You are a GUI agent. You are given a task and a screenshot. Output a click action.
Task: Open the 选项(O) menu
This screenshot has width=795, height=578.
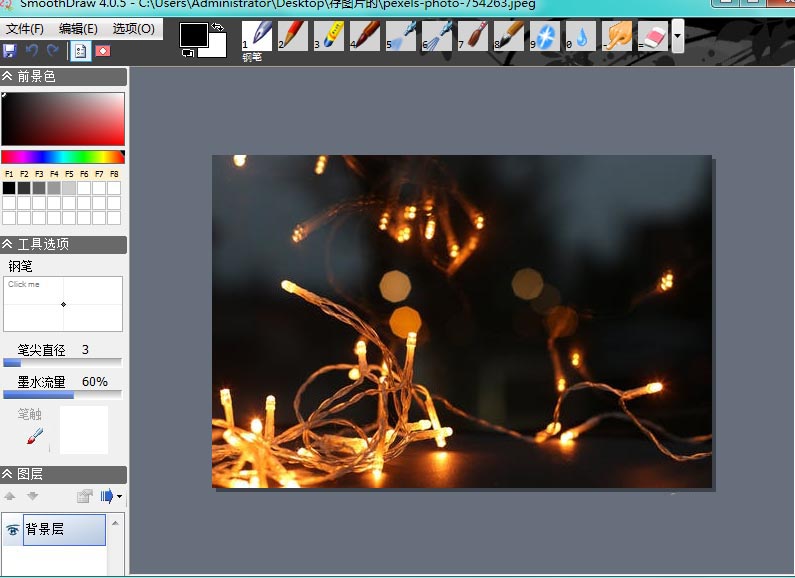[133, 29]
